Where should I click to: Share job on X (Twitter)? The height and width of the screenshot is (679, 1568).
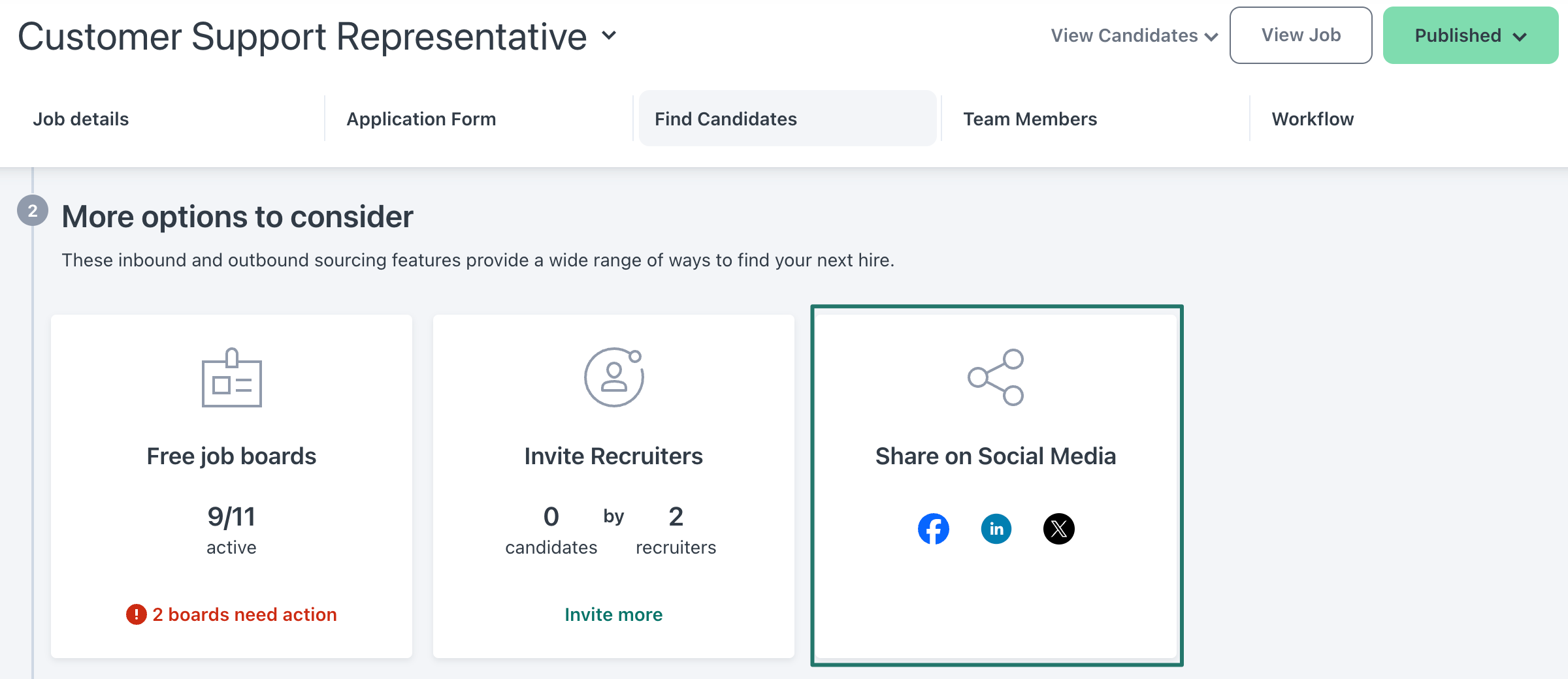pyautogui.click(x=1058, y=529)
